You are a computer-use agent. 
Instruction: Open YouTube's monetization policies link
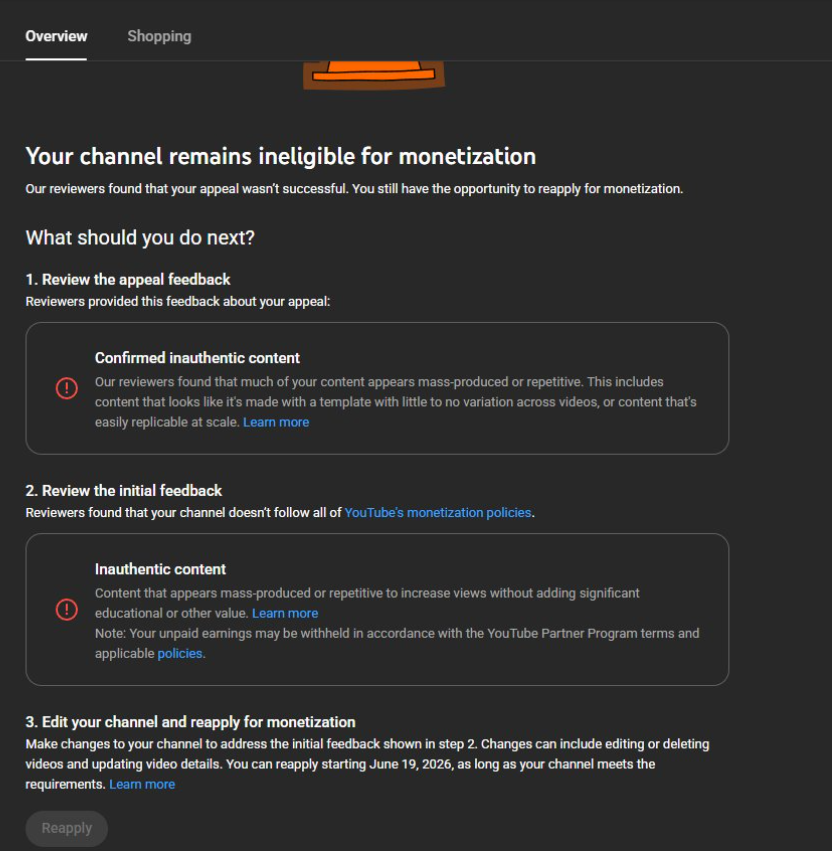[437, 513]
